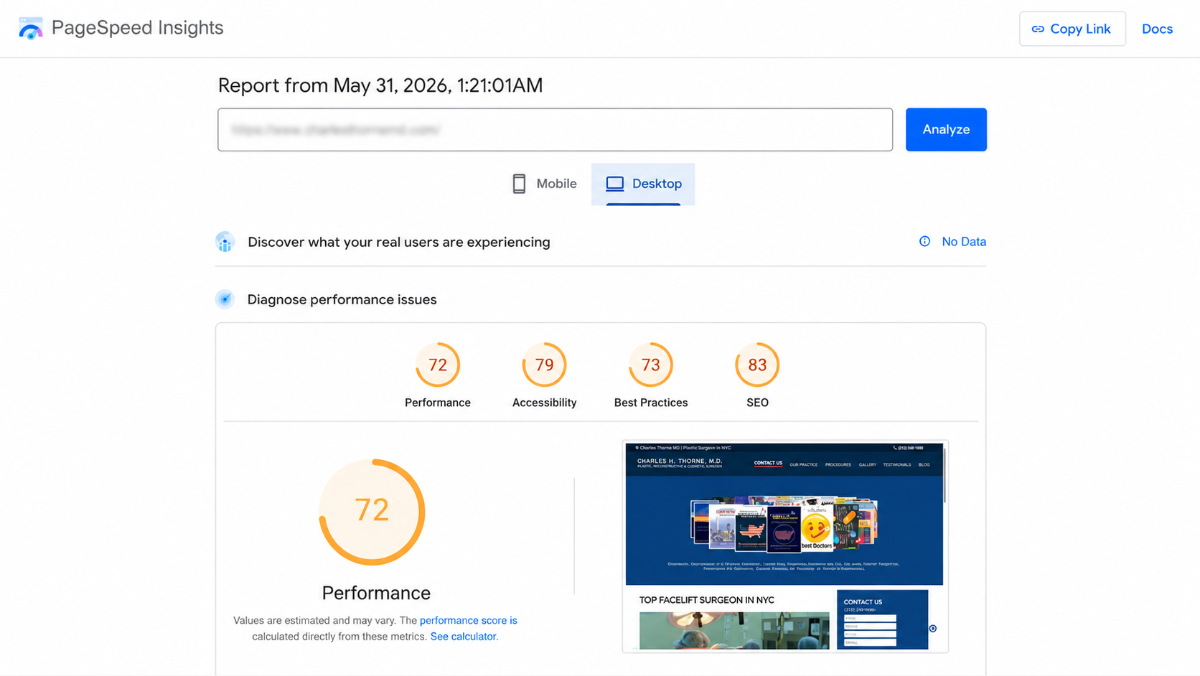
Task: Click the No Data link
Action: coord(964,241)
